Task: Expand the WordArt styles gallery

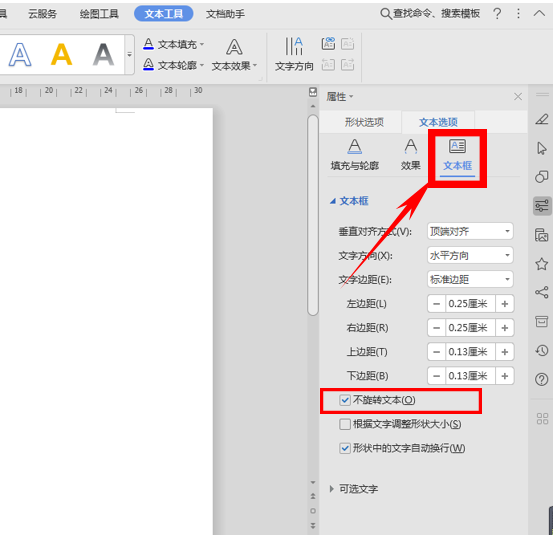Action: point(129,55)
